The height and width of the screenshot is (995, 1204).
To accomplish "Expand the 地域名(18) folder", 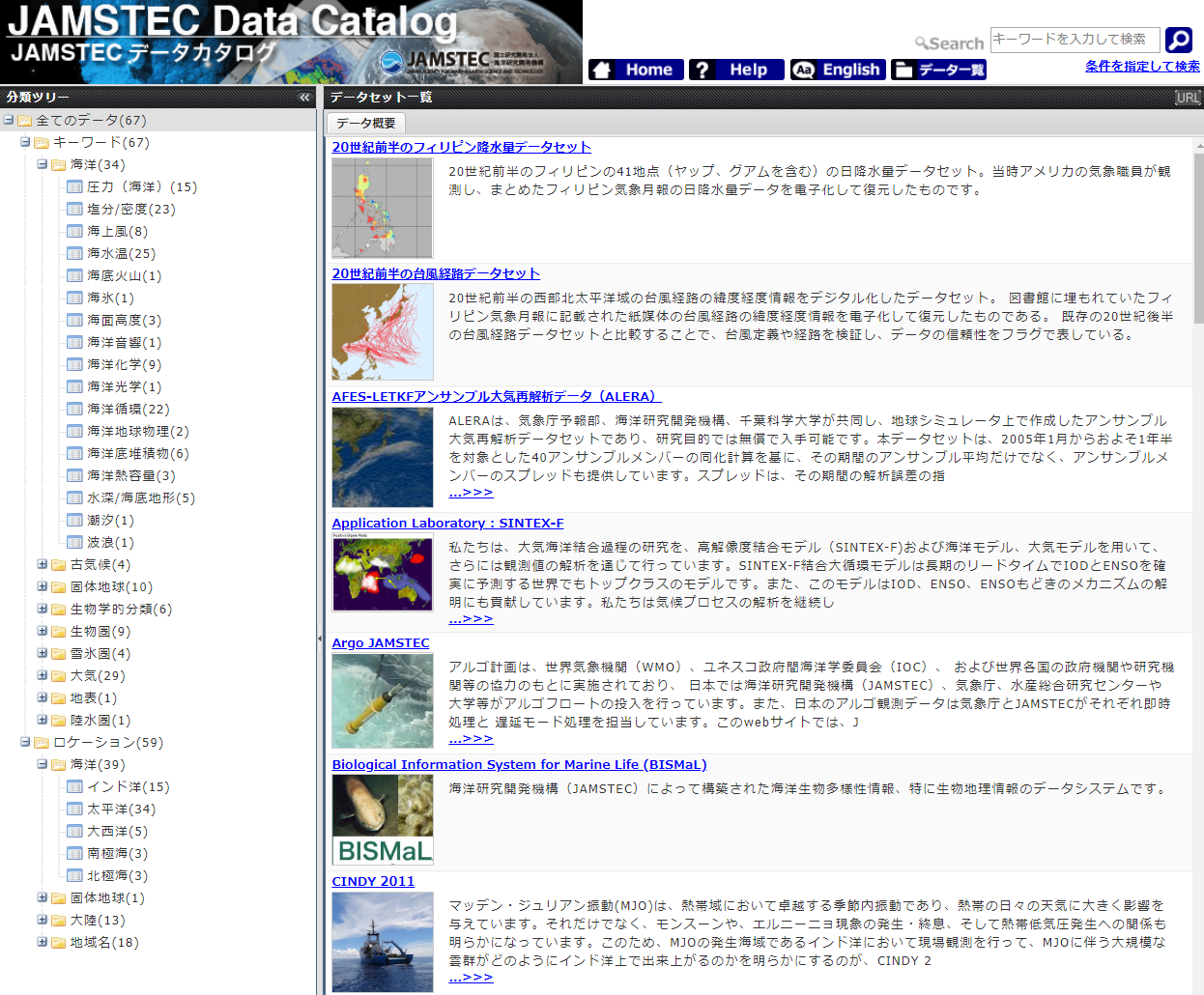I will coord(43,942).
